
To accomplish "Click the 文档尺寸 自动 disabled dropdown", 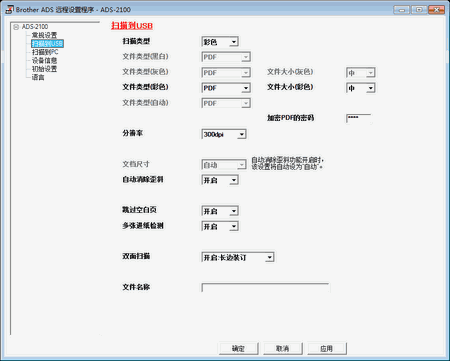I will (x=224, y=165).
